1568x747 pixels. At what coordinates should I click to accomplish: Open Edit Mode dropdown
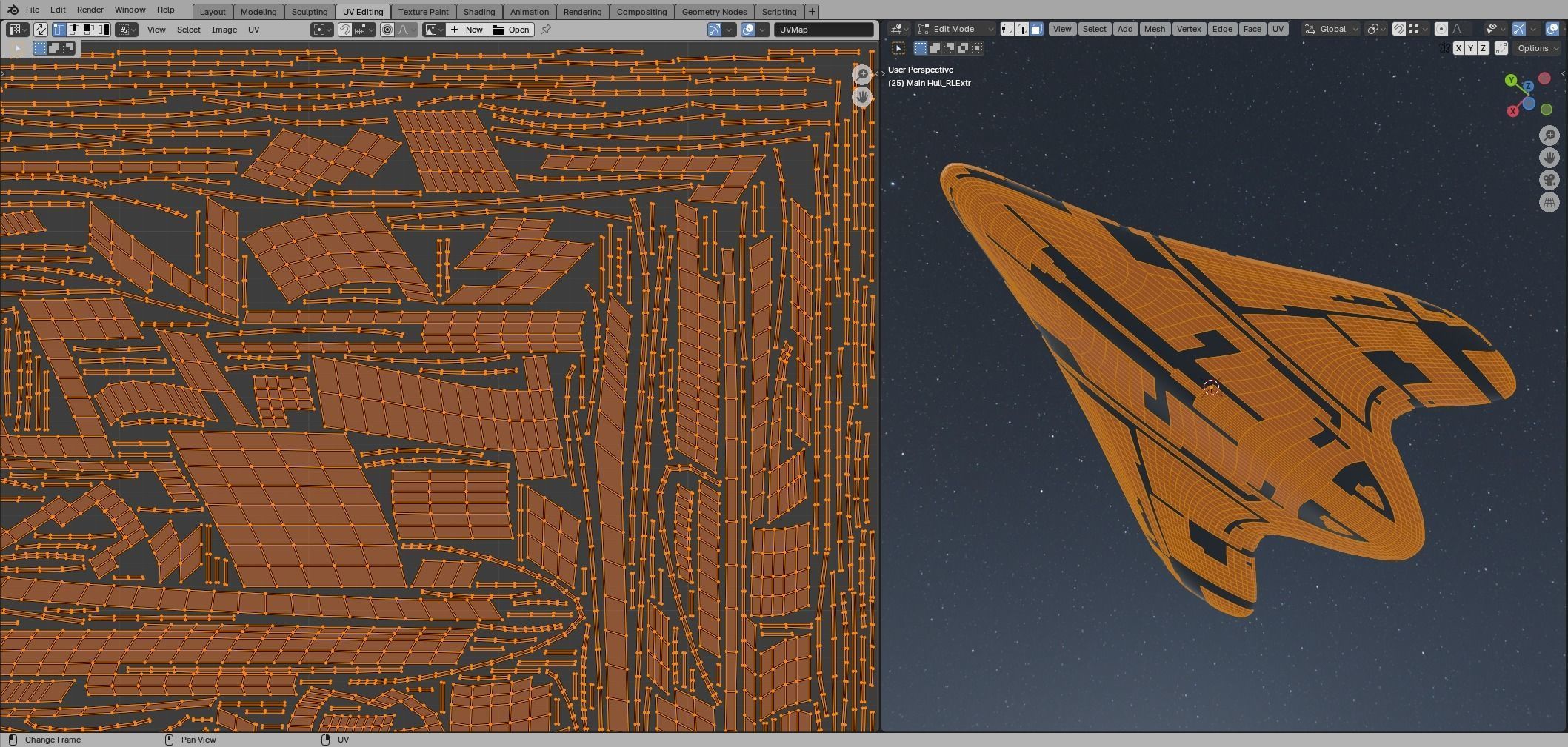coord(955,29)
